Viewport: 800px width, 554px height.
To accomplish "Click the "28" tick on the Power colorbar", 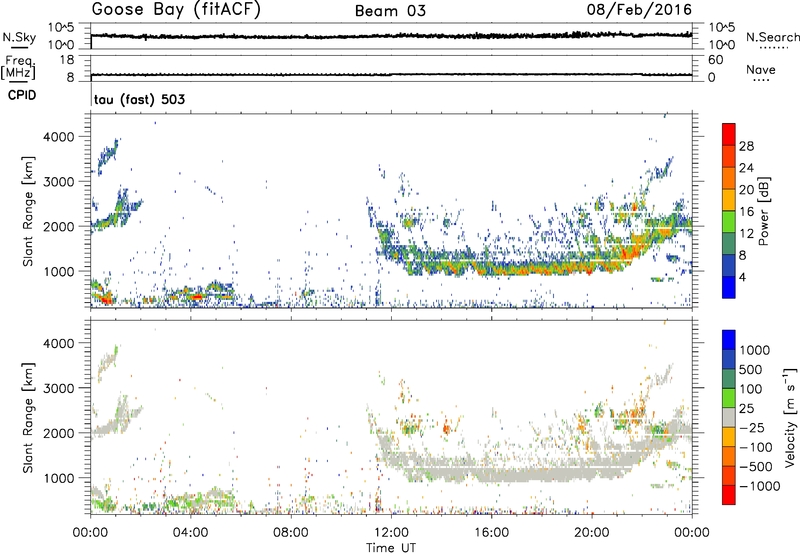I will click(x=746, y=146).
